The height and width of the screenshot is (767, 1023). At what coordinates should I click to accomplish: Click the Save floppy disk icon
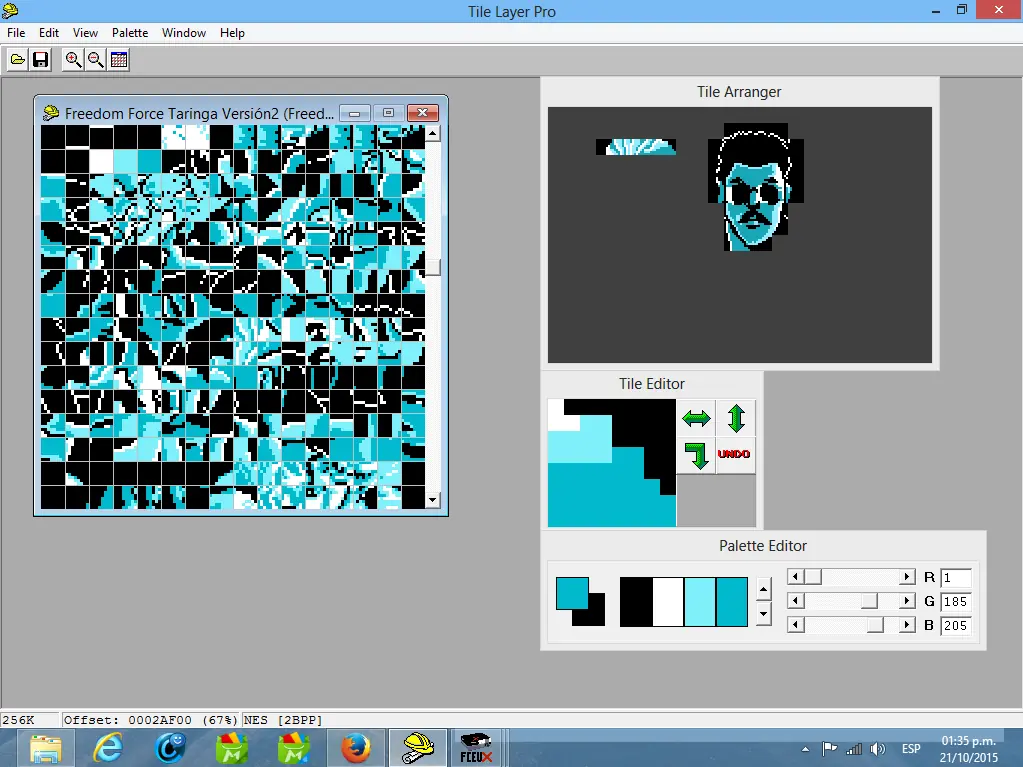[x=40, y=60]
